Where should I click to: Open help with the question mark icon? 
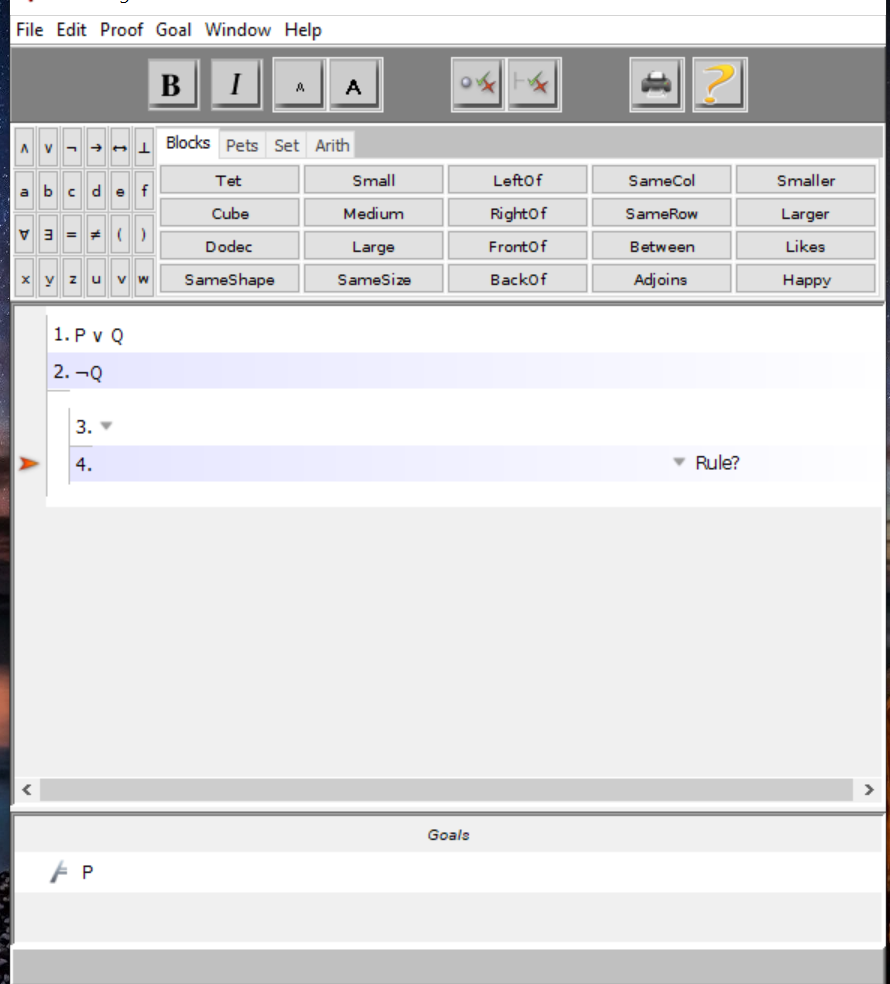pos(720,85)
